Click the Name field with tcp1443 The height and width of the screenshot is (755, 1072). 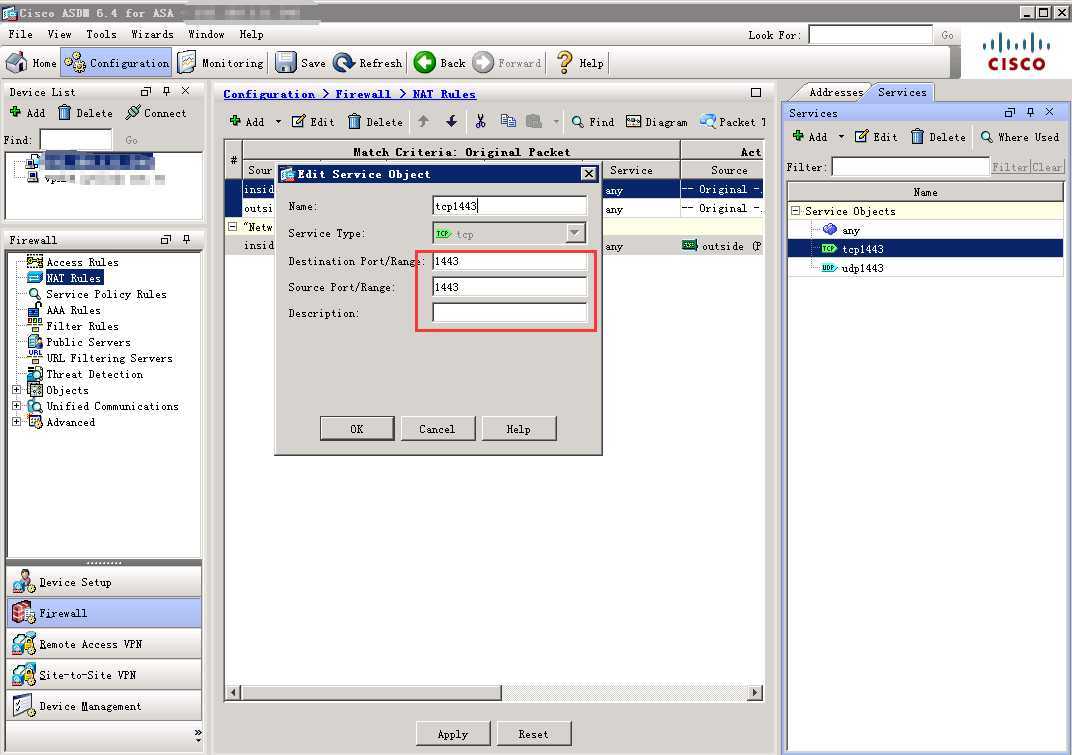click(509, 206)
